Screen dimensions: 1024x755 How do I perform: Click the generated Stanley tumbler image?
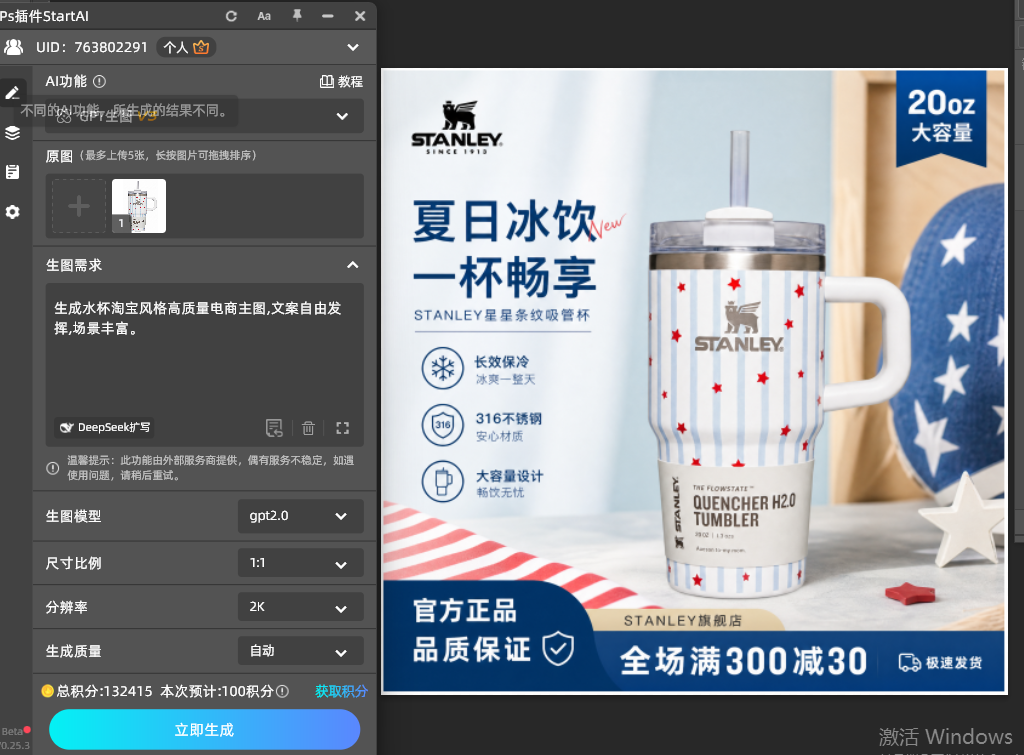694,381
